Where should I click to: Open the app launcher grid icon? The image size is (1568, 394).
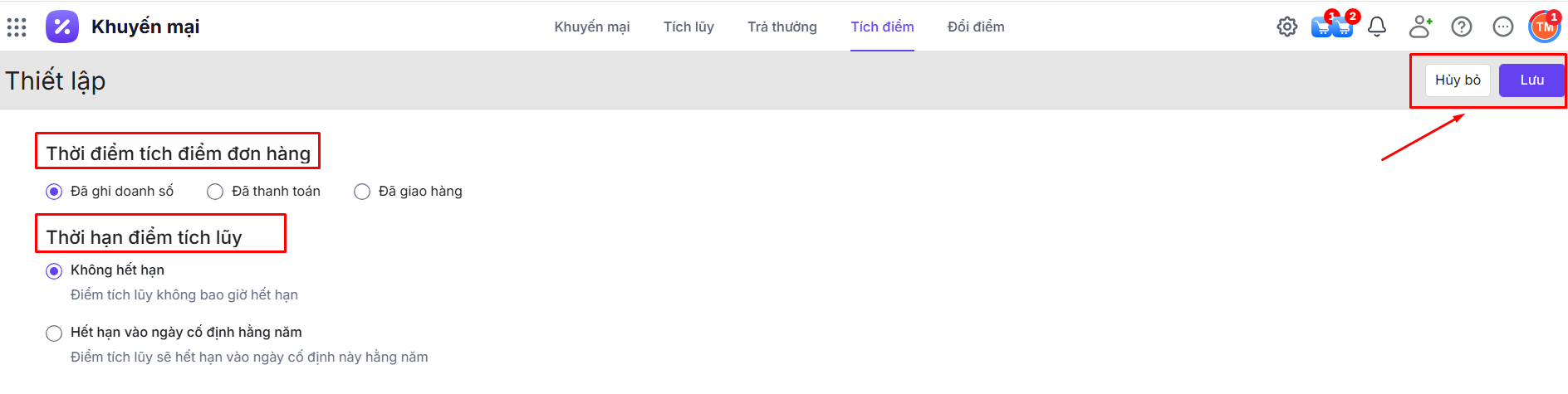coord(17,27)
